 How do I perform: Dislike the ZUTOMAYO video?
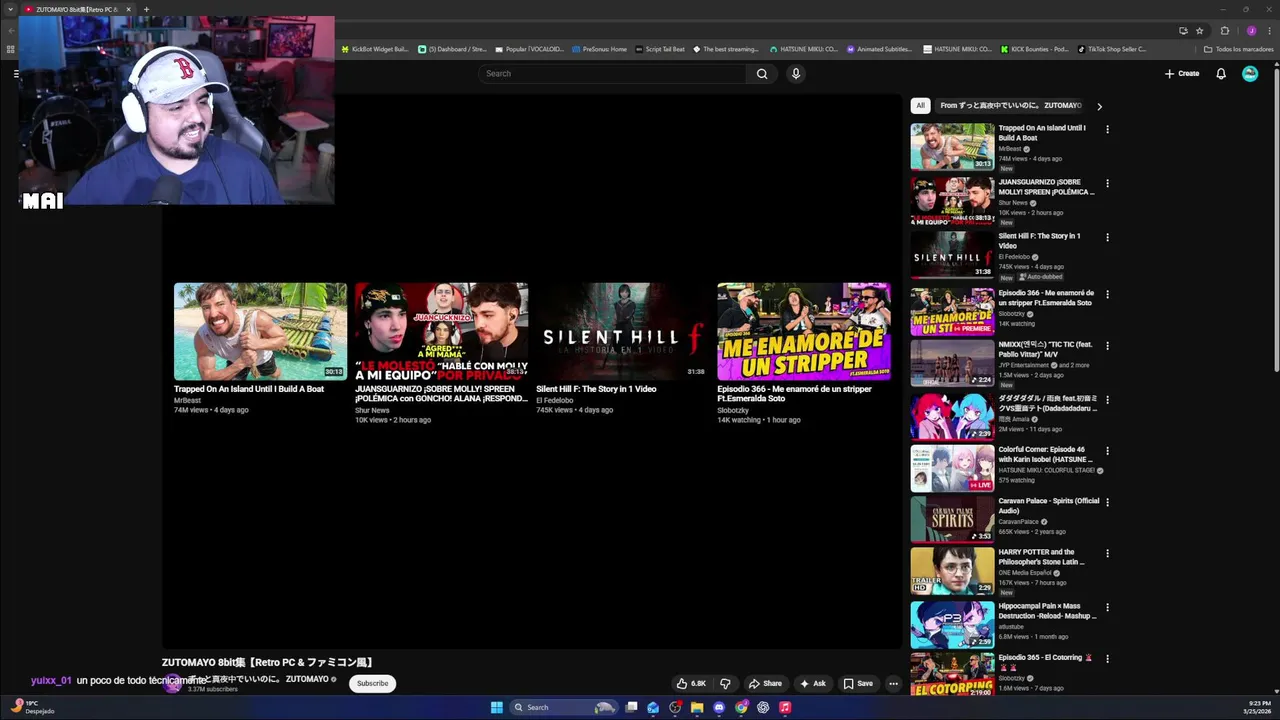(725, 684)
